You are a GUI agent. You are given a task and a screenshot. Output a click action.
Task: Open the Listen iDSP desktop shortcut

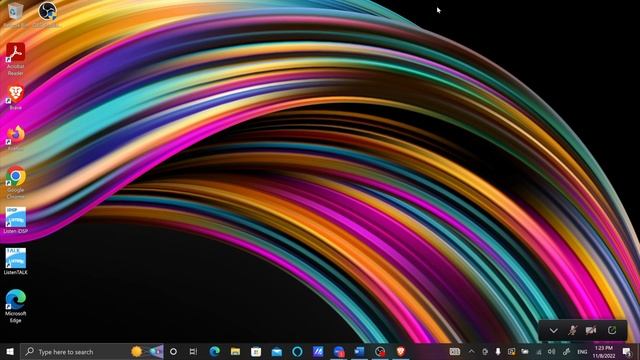[x=16, y=220]
